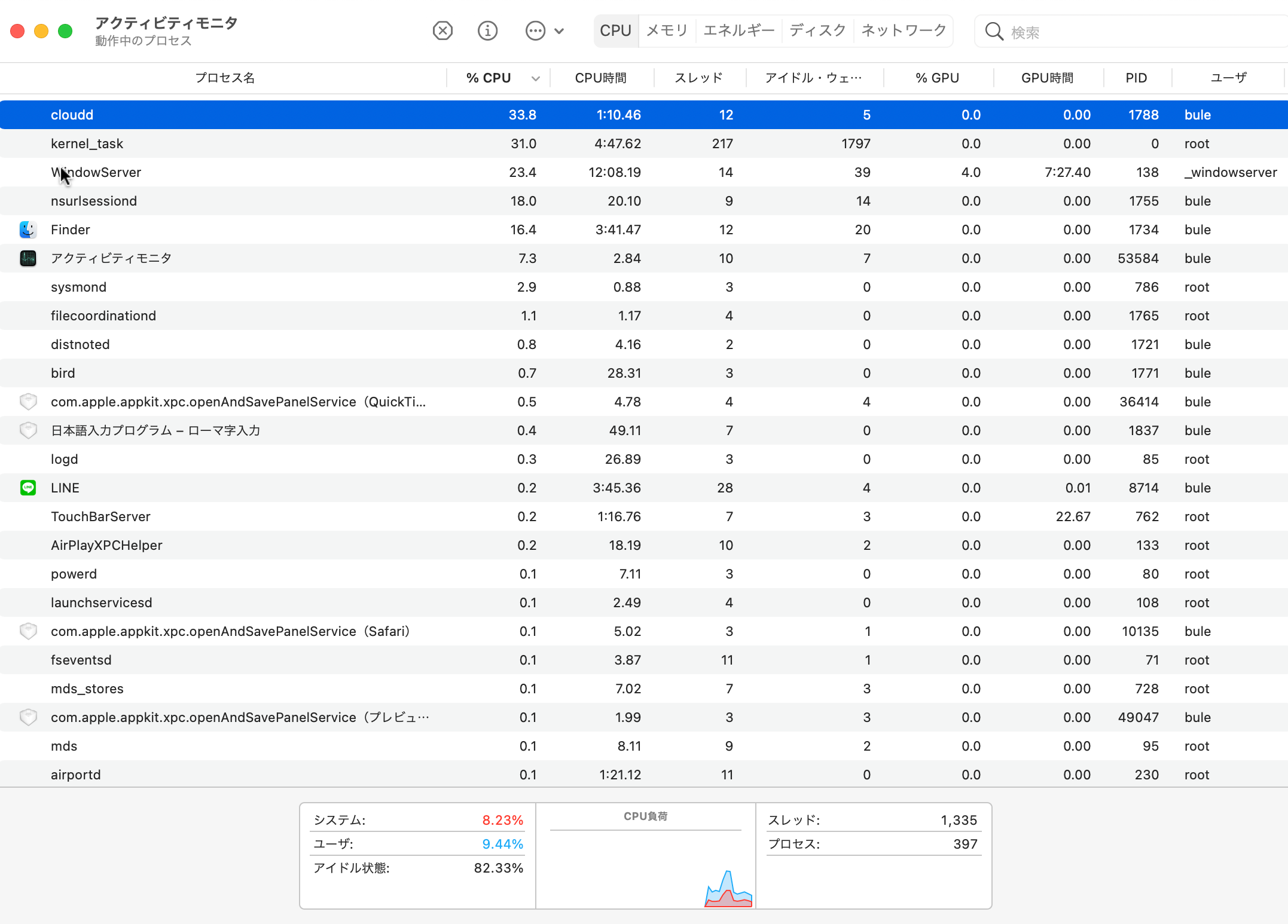
Task: Click the アクティビティモニタ process icon
Action: (x=28, y=258)
